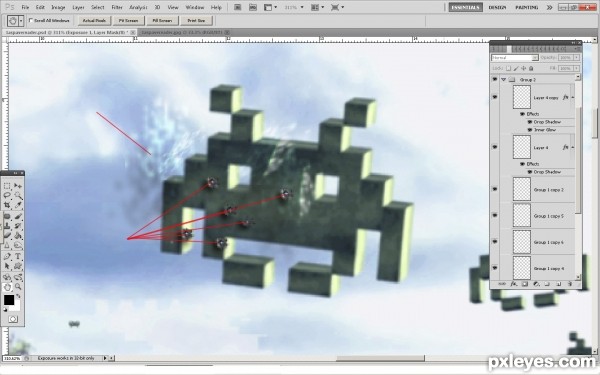
Task: Collapse the Group 2 folder triangle
Action: (504, 80)
